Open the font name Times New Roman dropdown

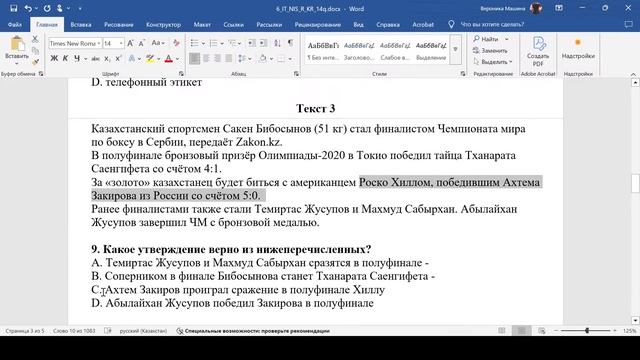(x=98, y=43)
